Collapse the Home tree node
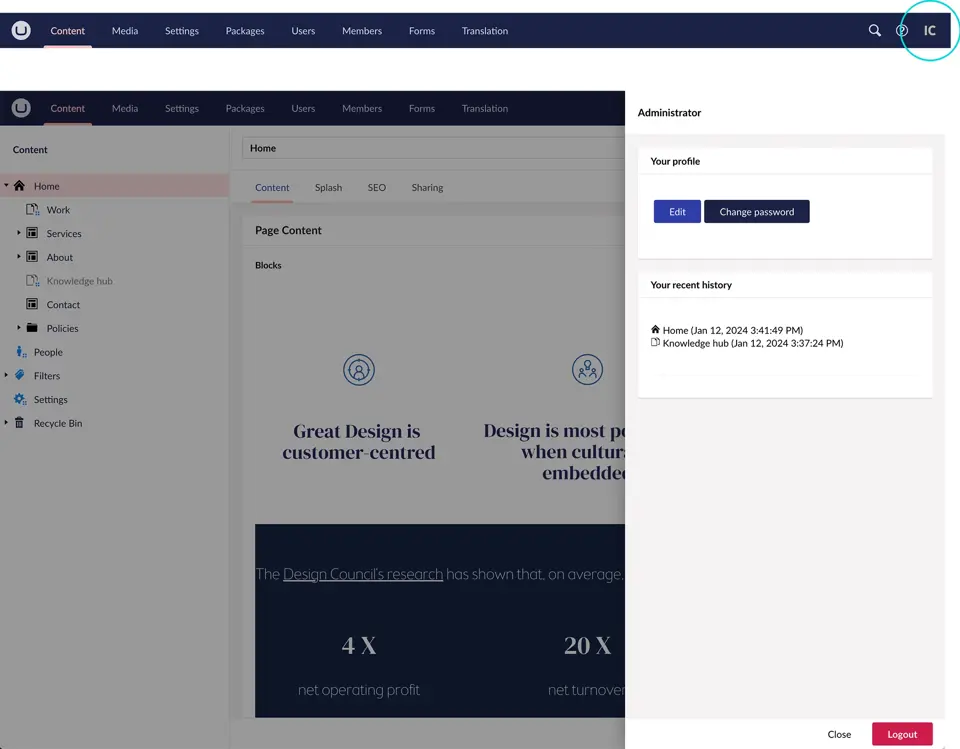Image resolution: width=960 pixels, height=749 pixels. pos(6,186)
